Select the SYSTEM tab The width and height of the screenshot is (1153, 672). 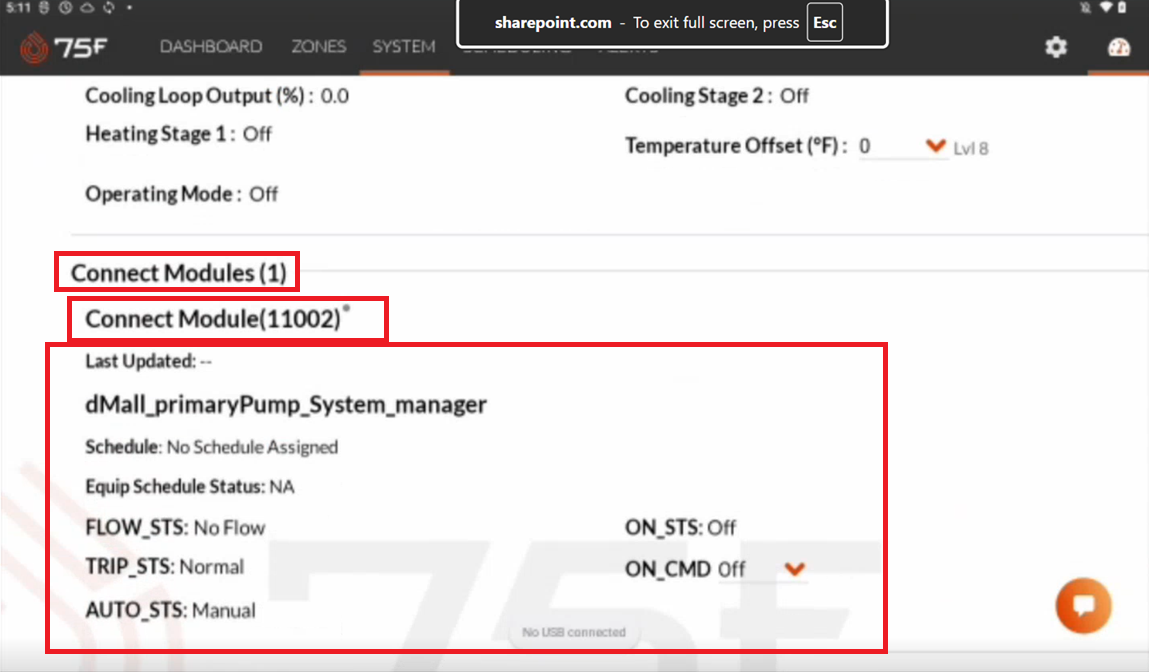404,46
